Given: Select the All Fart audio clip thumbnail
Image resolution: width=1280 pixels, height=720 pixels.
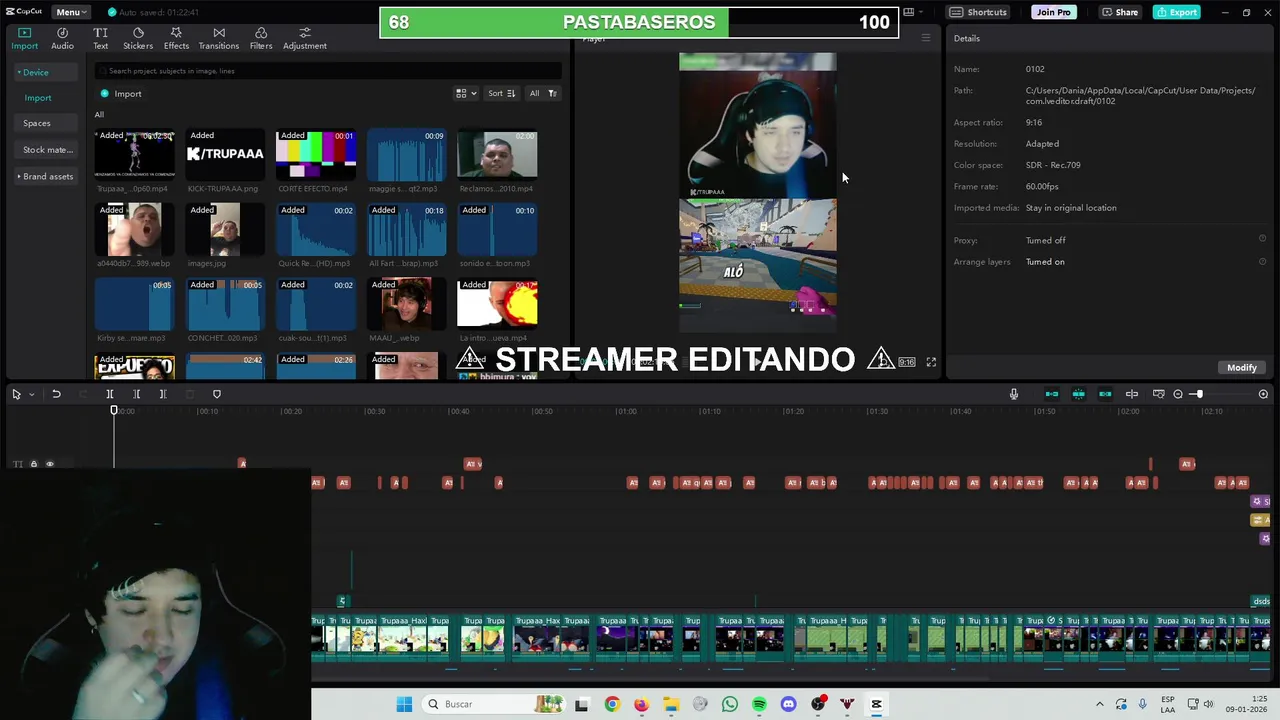Looking at the screenshot, I should point(406,230).
